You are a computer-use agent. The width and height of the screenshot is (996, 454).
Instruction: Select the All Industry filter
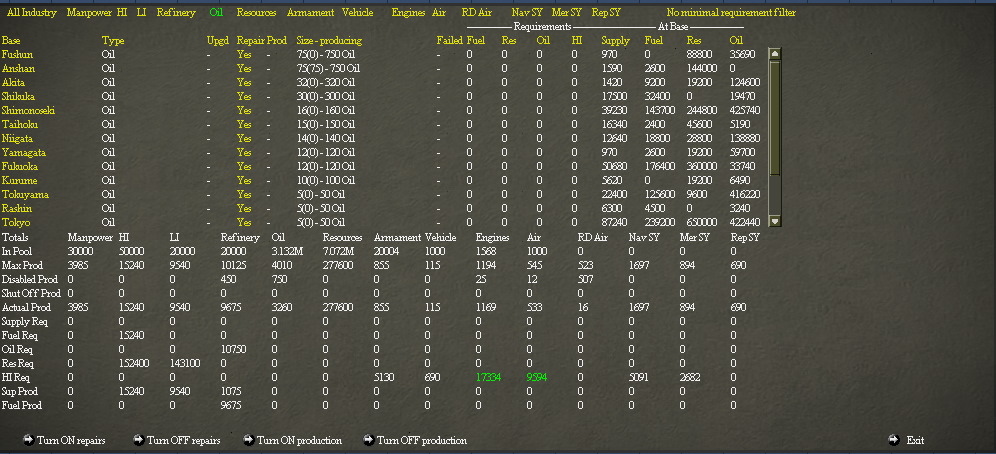(32, 12)
